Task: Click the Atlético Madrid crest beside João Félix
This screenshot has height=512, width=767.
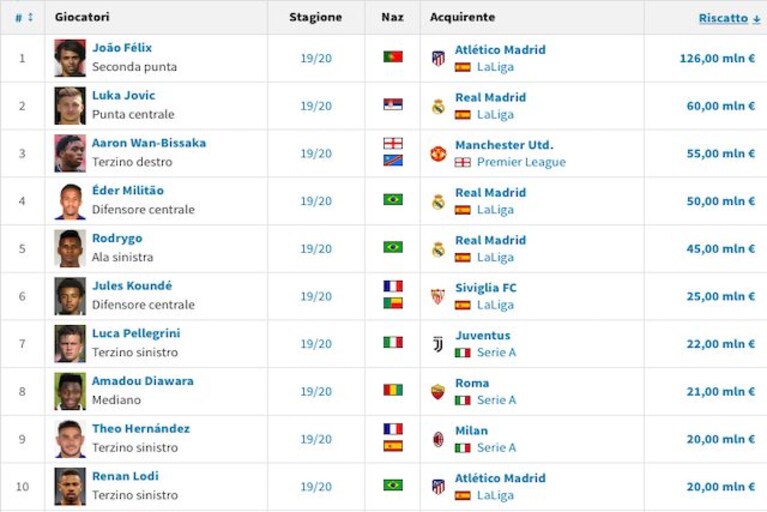Action: pos(438,58)
